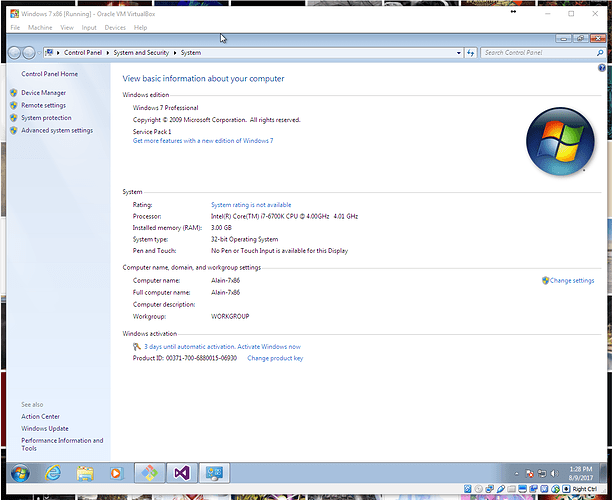Screen dimensions: 612x500
Task: Click the System protection shield icon
Action: [x=14, y=118]
